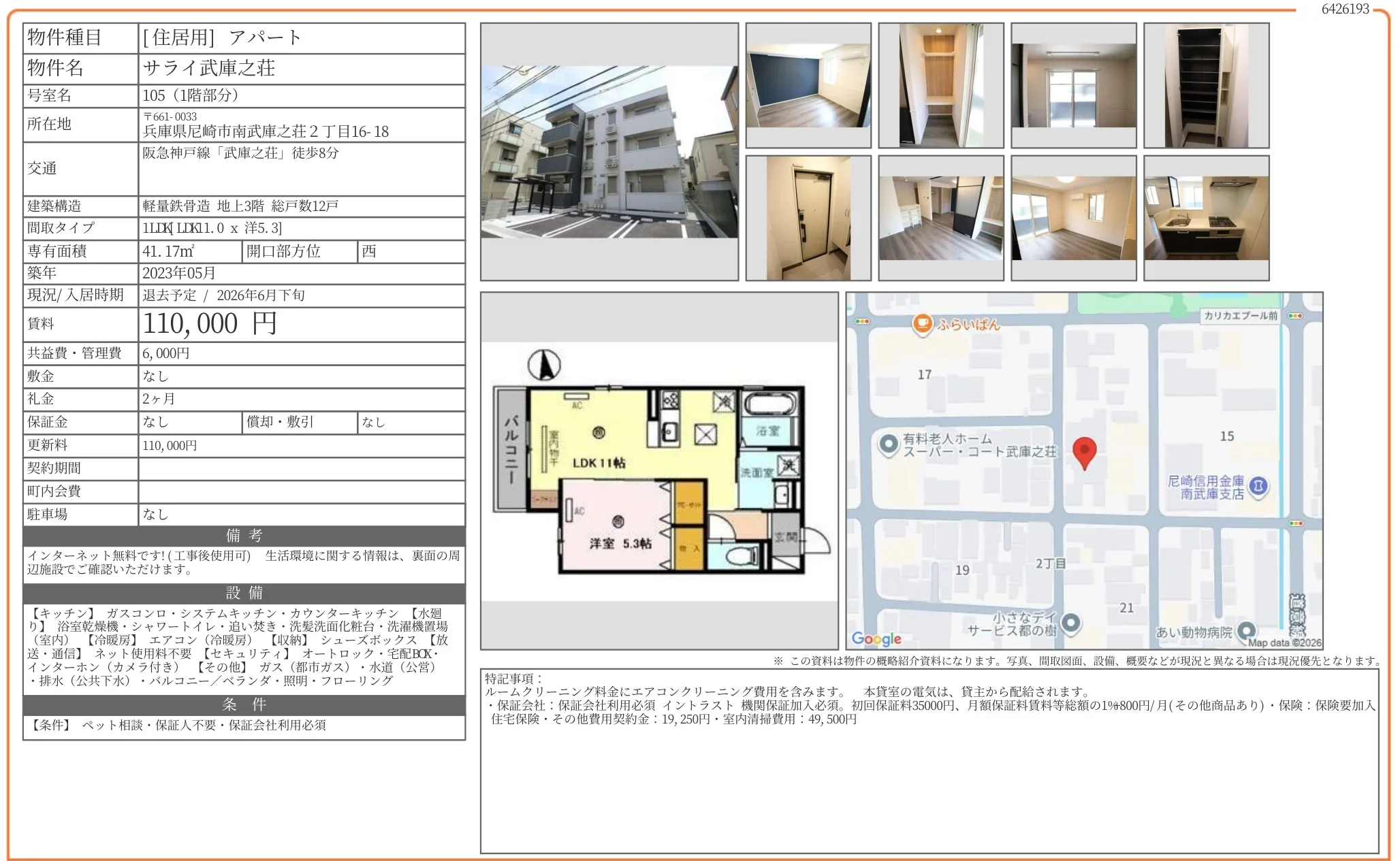
Task: Click the あい動物病院 map marker icon
Action: (x=1246, y=630)
